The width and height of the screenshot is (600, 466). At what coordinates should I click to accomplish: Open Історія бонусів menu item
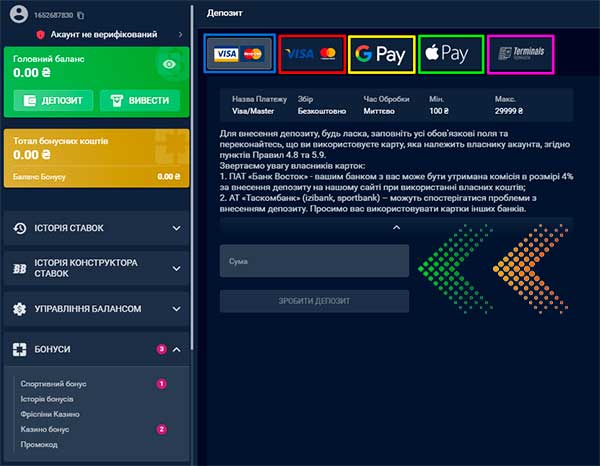click(x=47, y=399)
